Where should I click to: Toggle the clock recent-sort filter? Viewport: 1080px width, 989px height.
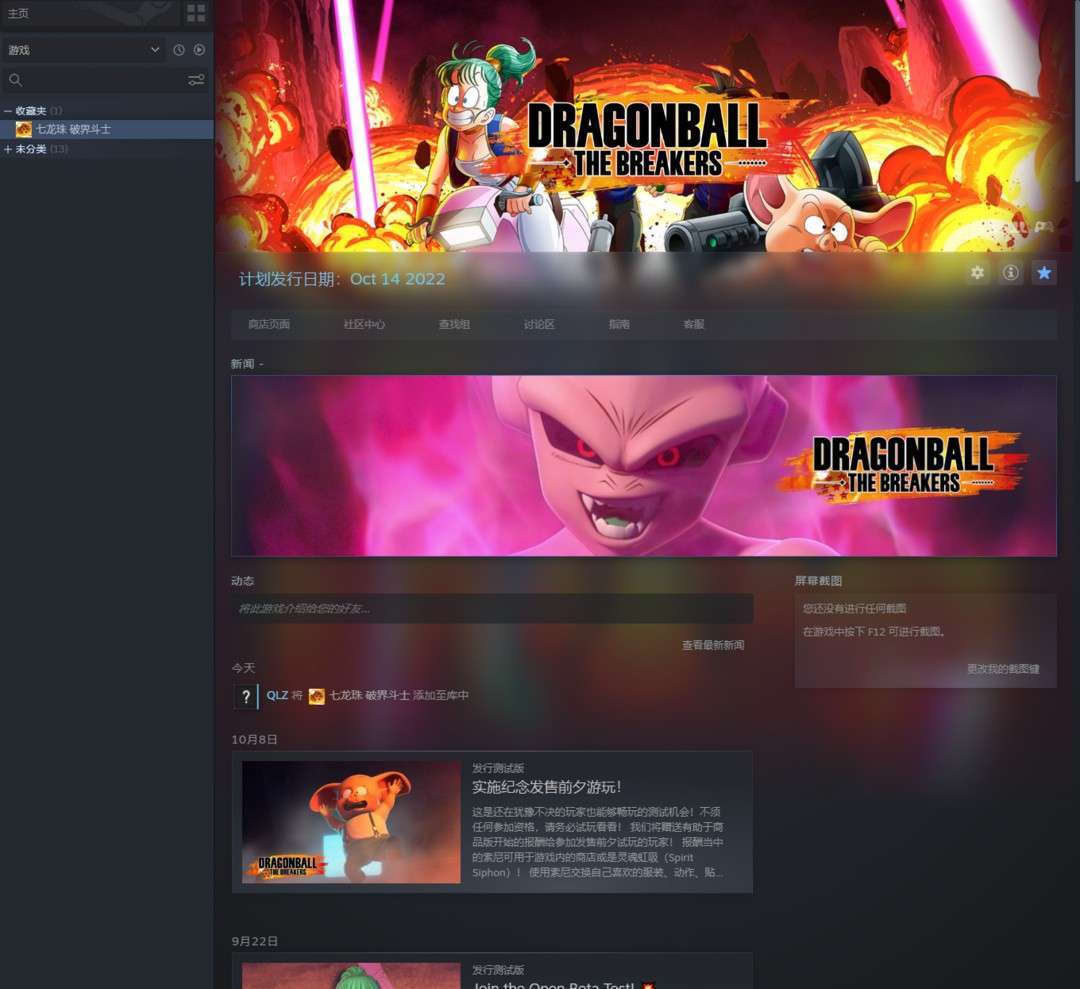pos(179,50)
